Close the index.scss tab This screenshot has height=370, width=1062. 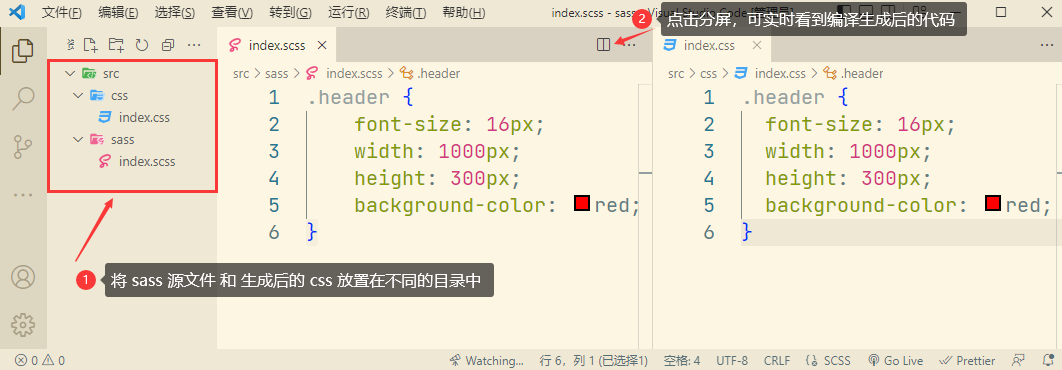[x=322, y=45]
